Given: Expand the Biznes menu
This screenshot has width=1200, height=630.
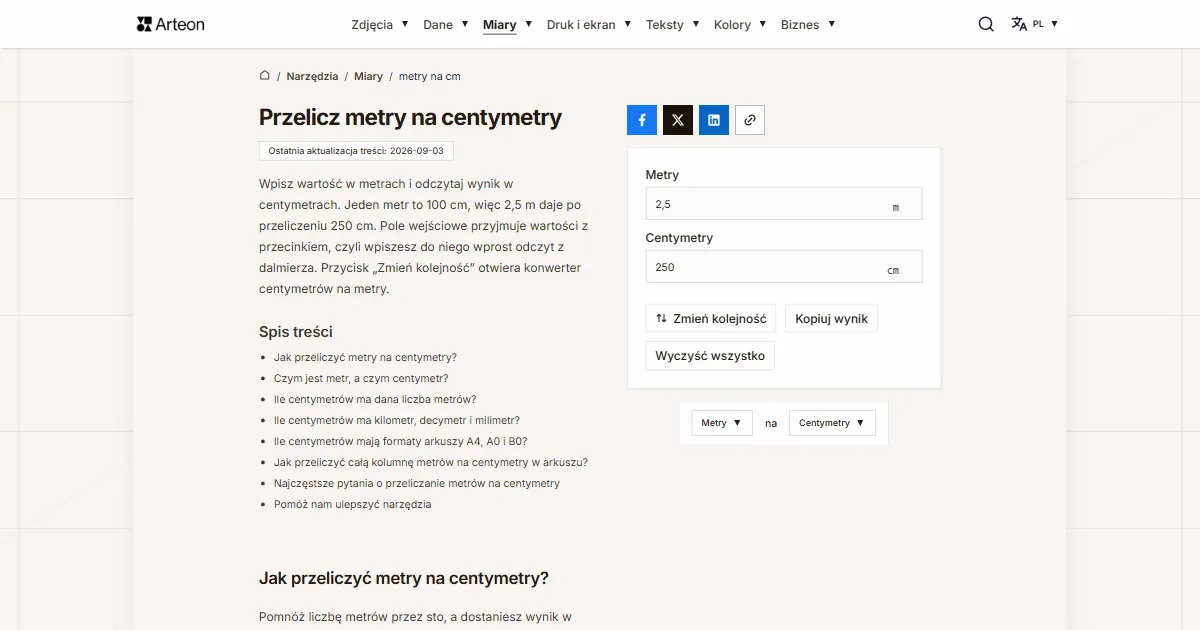Looking at the screenshot, I should (808, 24).
